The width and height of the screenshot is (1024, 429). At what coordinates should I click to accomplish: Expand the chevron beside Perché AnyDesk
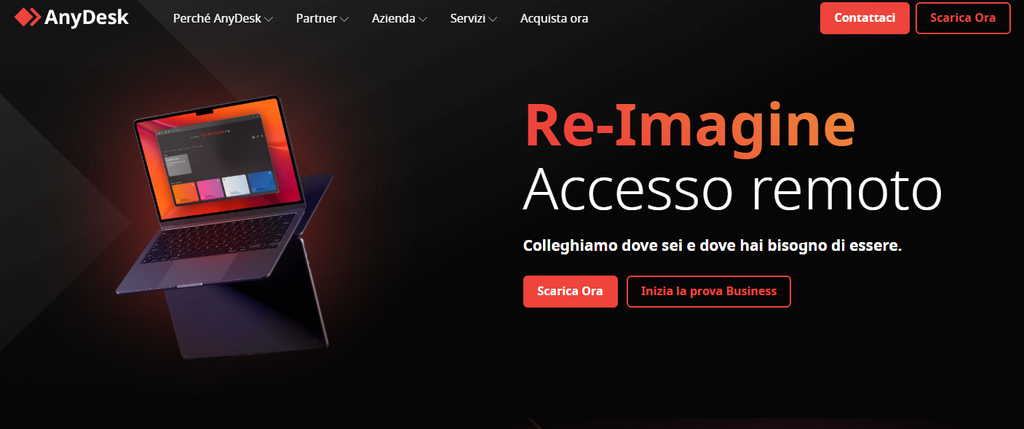268,20
